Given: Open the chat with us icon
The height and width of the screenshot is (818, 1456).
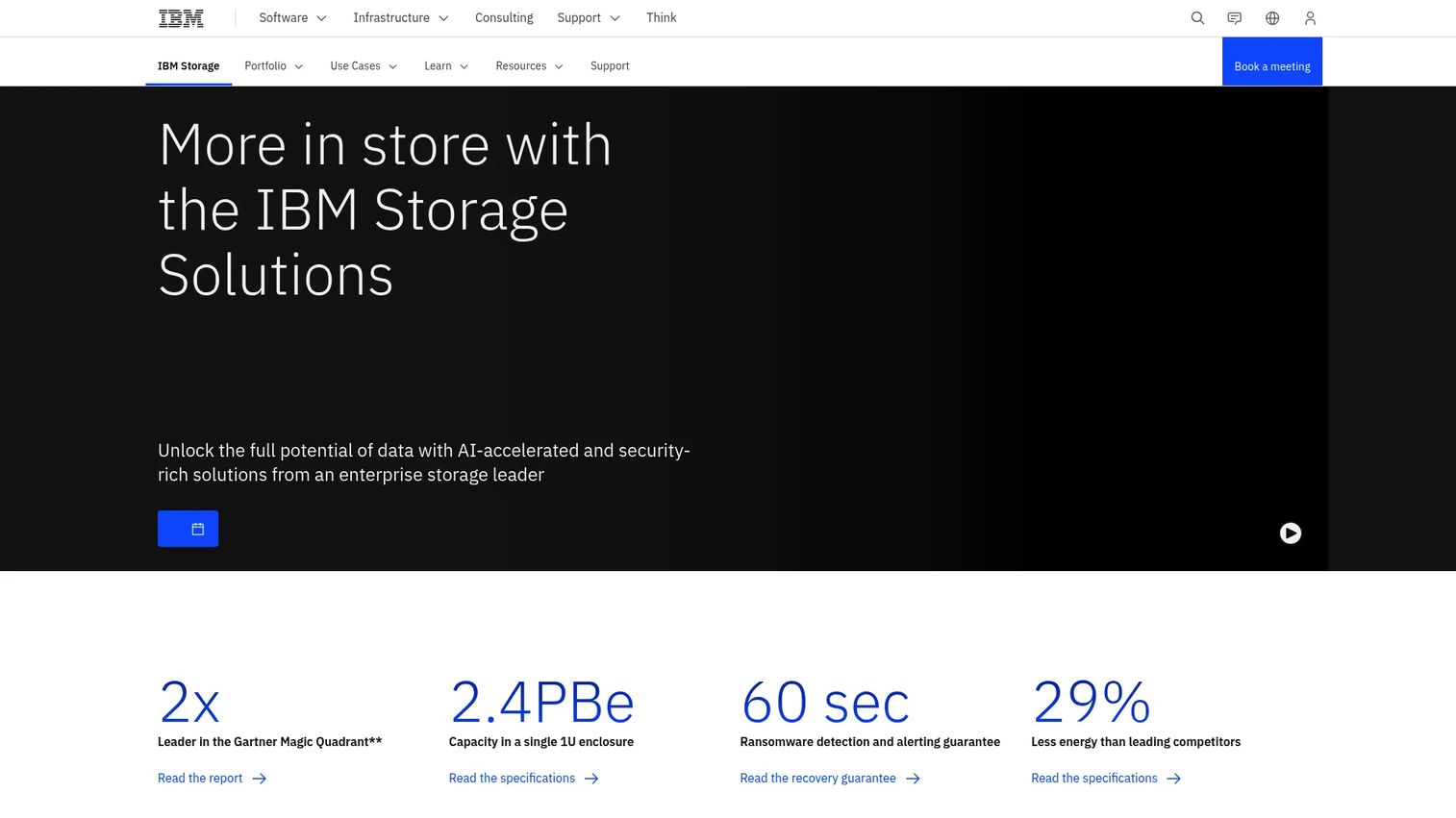Looking at the screenshot, I should pos(1235,18).
